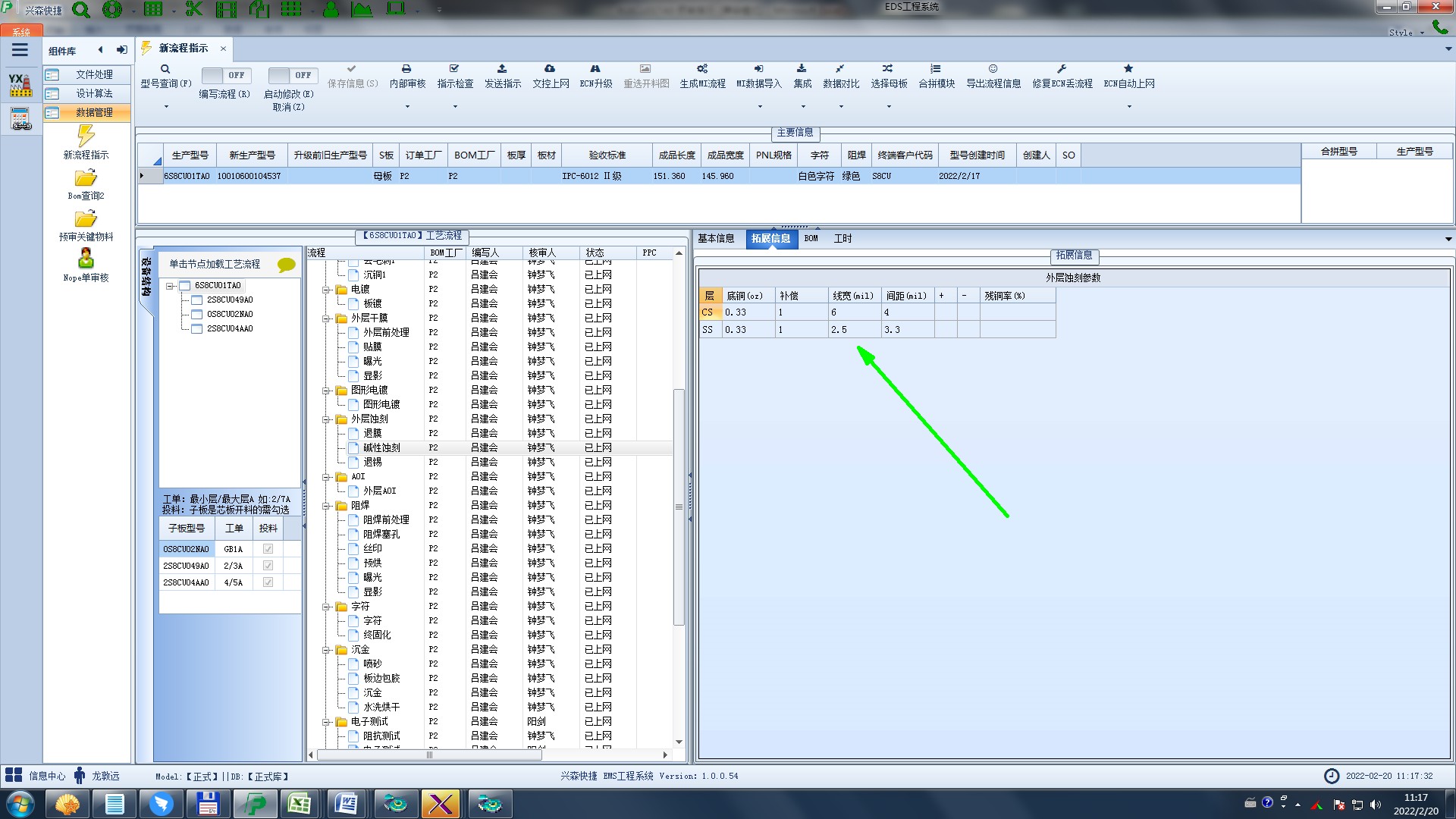Click the green phone icon near Style
Screen dimensions: 1456x819
[x=1439, y=28]
